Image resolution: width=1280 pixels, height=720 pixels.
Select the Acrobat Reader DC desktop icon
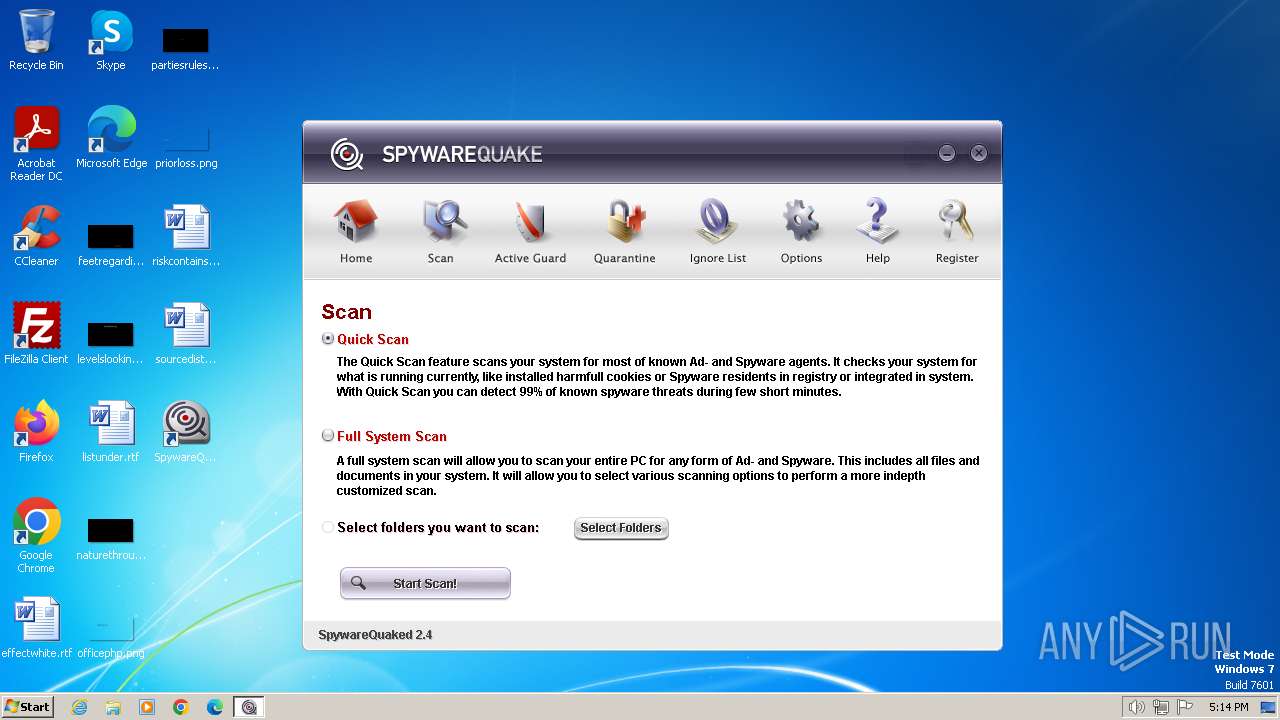37,144
